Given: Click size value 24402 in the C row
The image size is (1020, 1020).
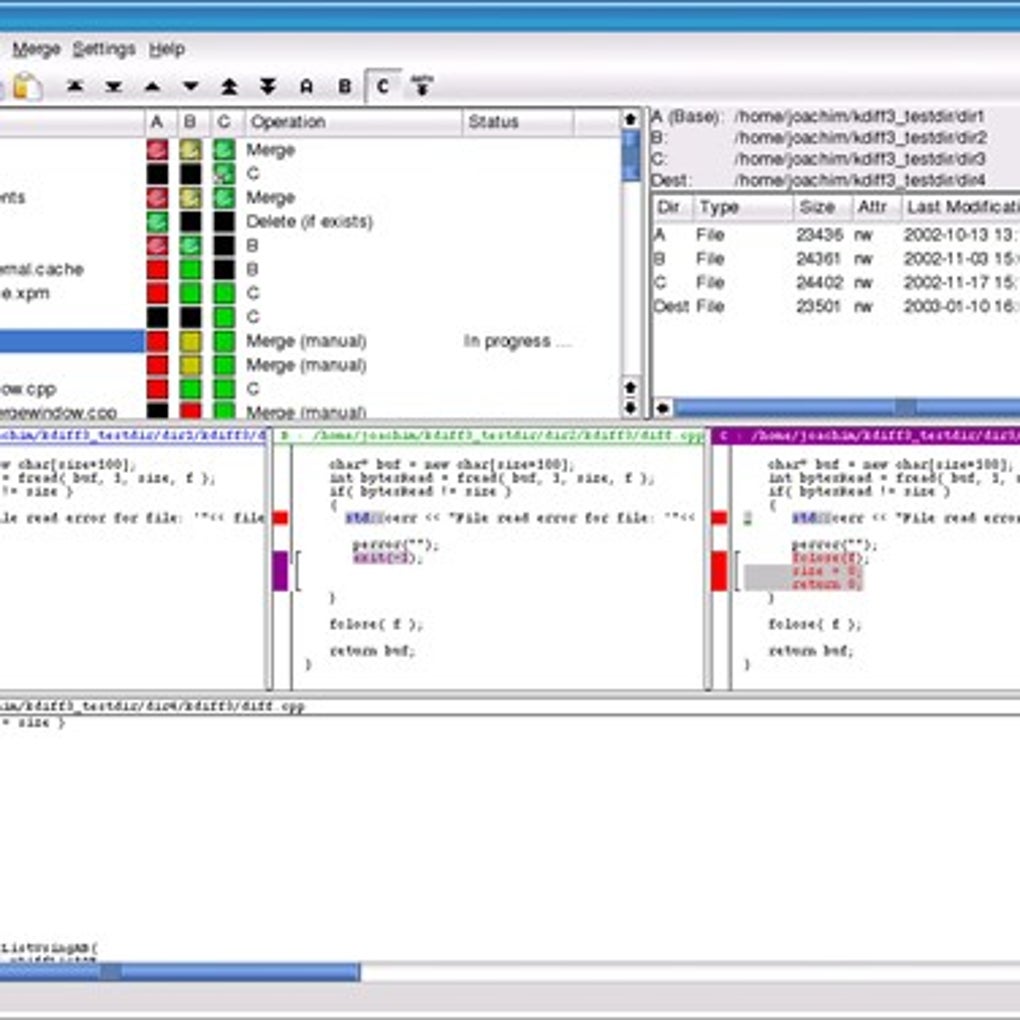Looking at the screenshot, I should click(x=820, y=283).
